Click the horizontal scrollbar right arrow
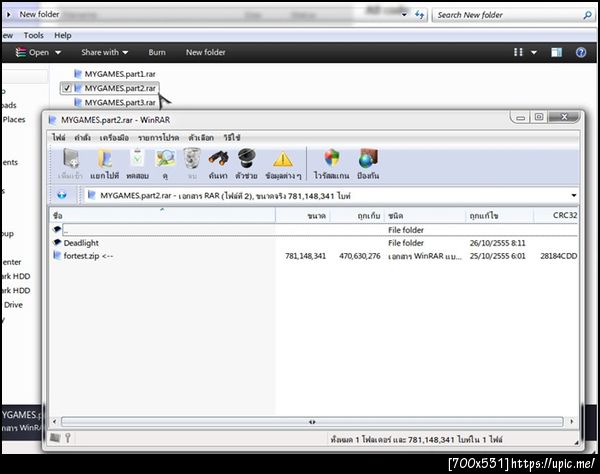This screenshot has height=474, width=600. pyautogui.click(x=571, y=422)
